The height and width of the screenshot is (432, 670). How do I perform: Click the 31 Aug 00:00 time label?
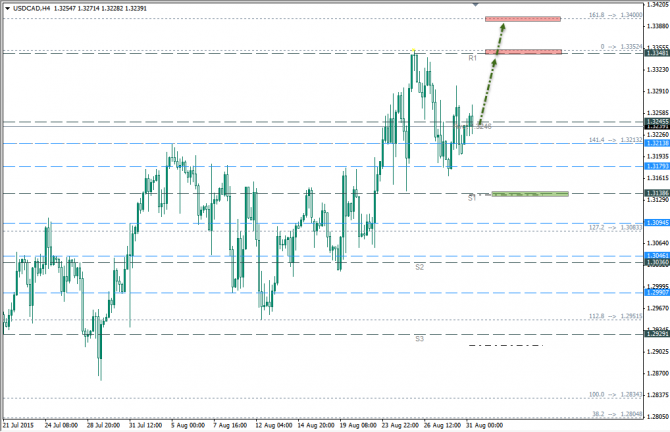tap(485, 425)
